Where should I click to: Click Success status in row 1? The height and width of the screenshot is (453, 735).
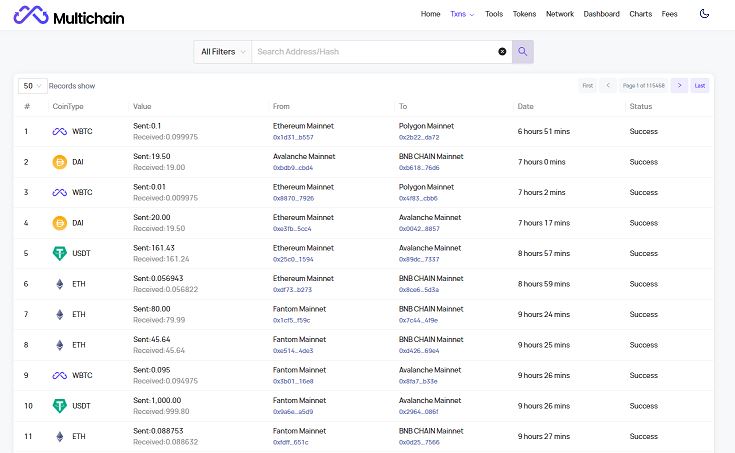(644, 131)
